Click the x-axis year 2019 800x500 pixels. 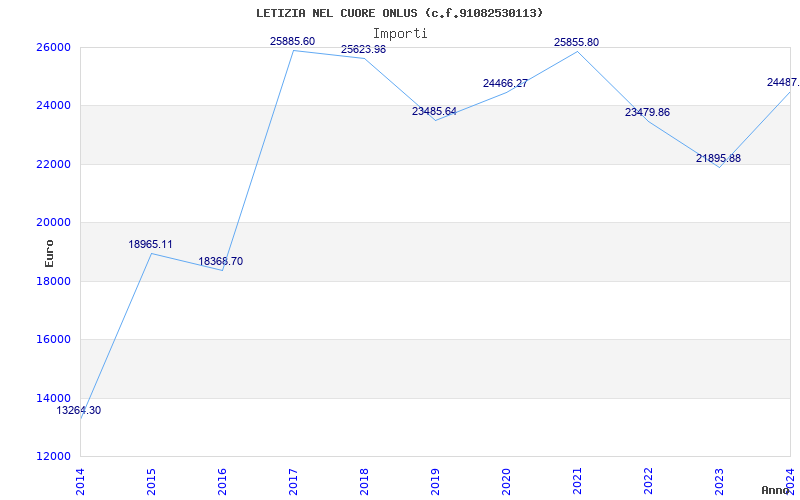pos(435,482)
